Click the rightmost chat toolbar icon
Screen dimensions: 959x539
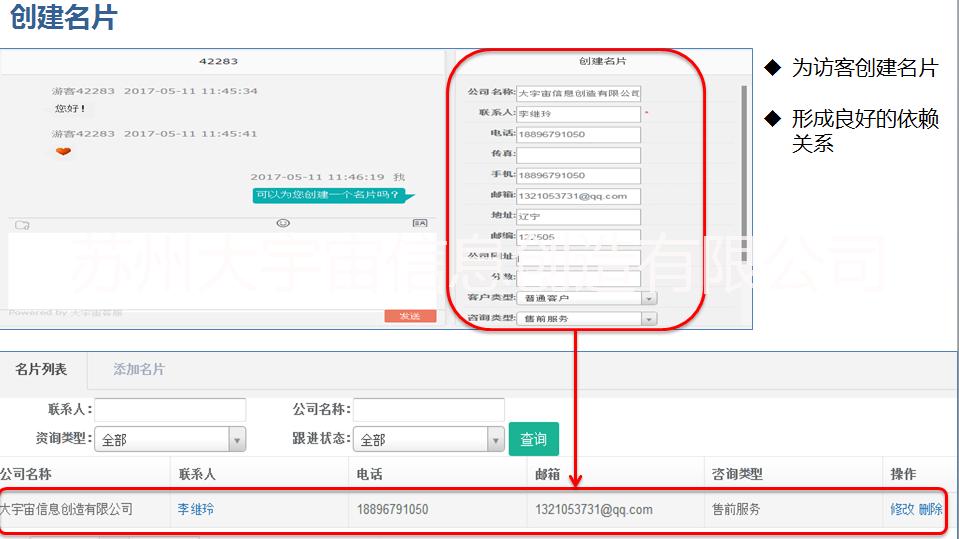tap(420, 223)
